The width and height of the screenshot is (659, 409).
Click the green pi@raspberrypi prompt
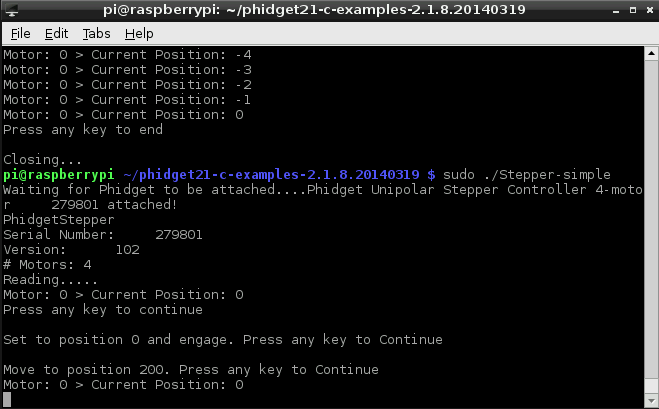pos(58,174)
